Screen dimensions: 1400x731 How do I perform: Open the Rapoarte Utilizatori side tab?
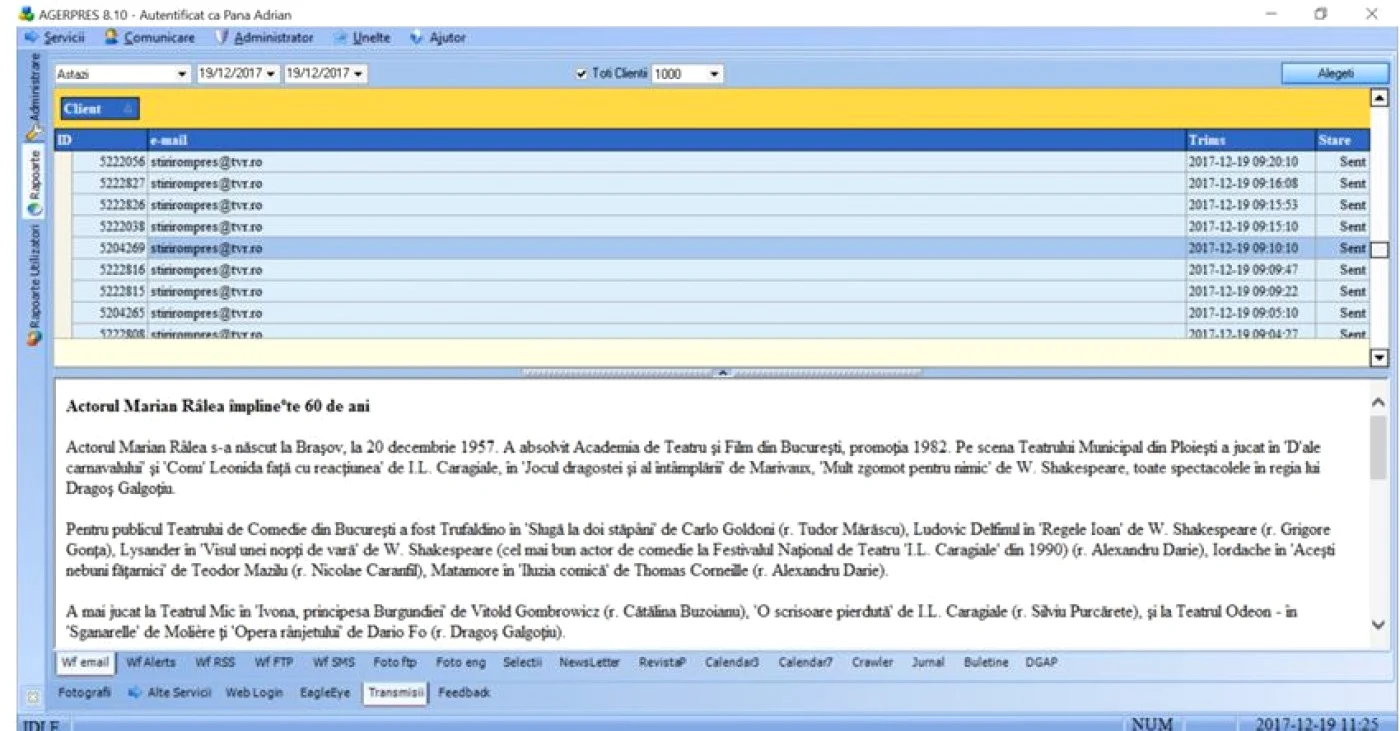pos(34,285)
